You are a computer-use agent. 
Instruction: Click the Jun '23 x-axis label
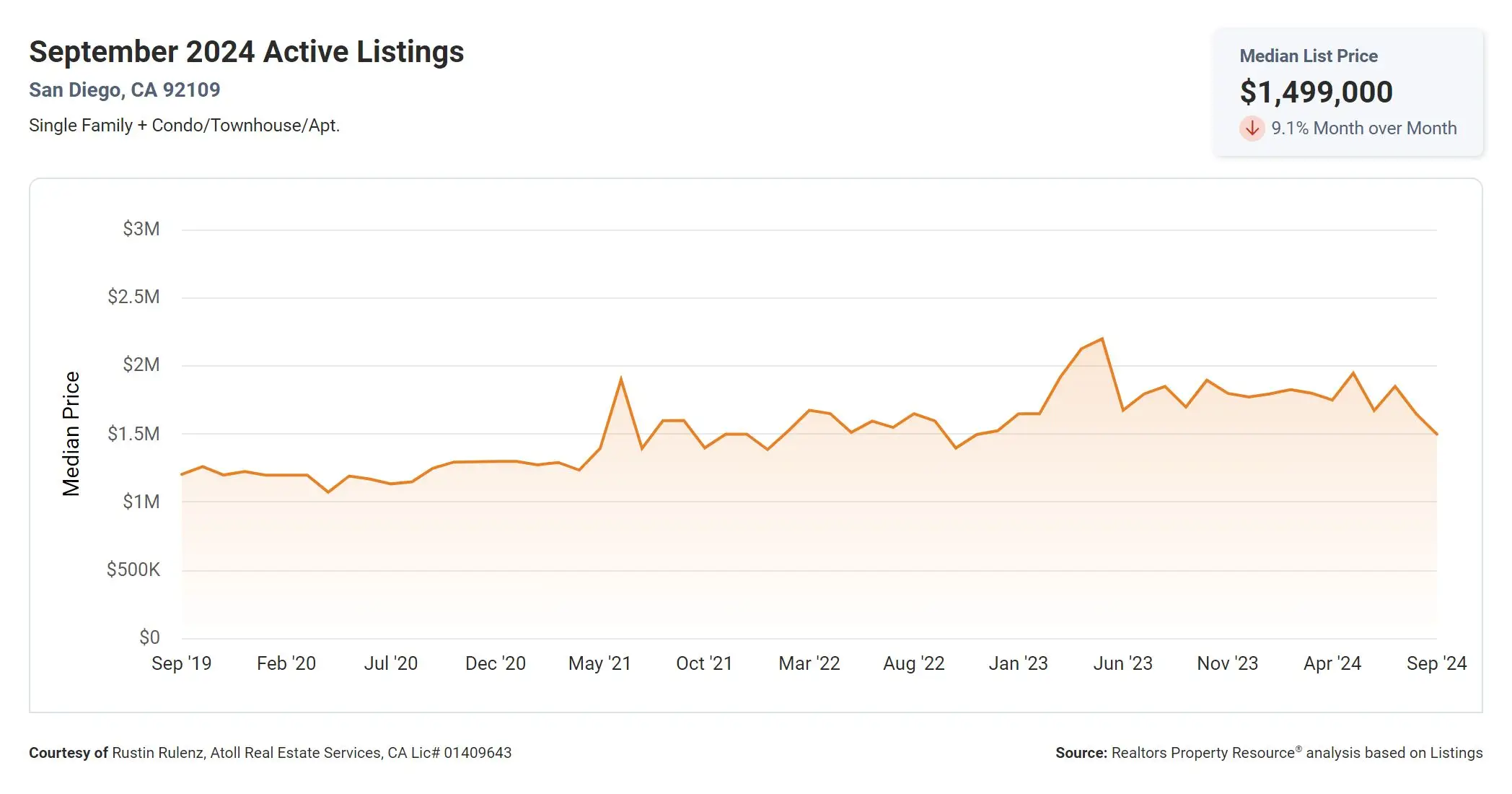click(1122, 663)
